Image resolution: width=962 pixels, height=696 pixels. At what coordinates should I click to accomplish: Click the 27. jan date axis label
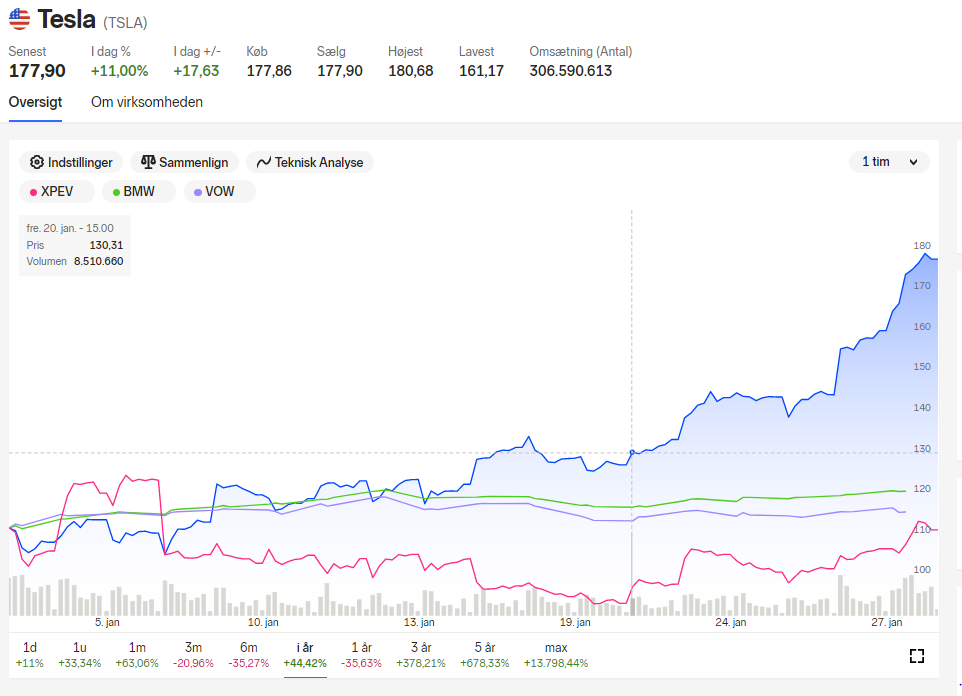pyautogui.click(x=887, y=622)
